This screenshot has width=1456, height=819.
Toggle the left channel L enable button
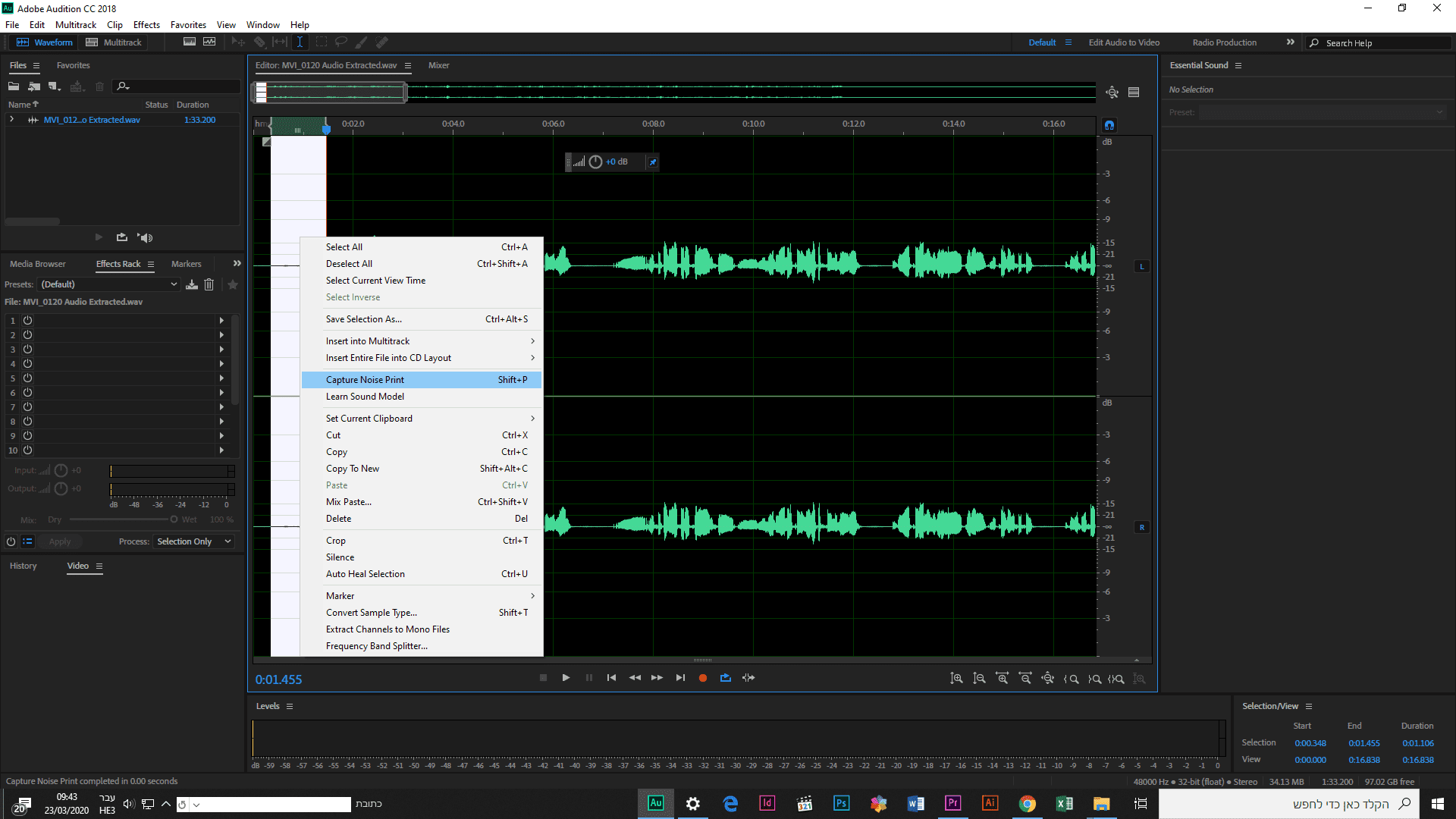pos(1141,266)
